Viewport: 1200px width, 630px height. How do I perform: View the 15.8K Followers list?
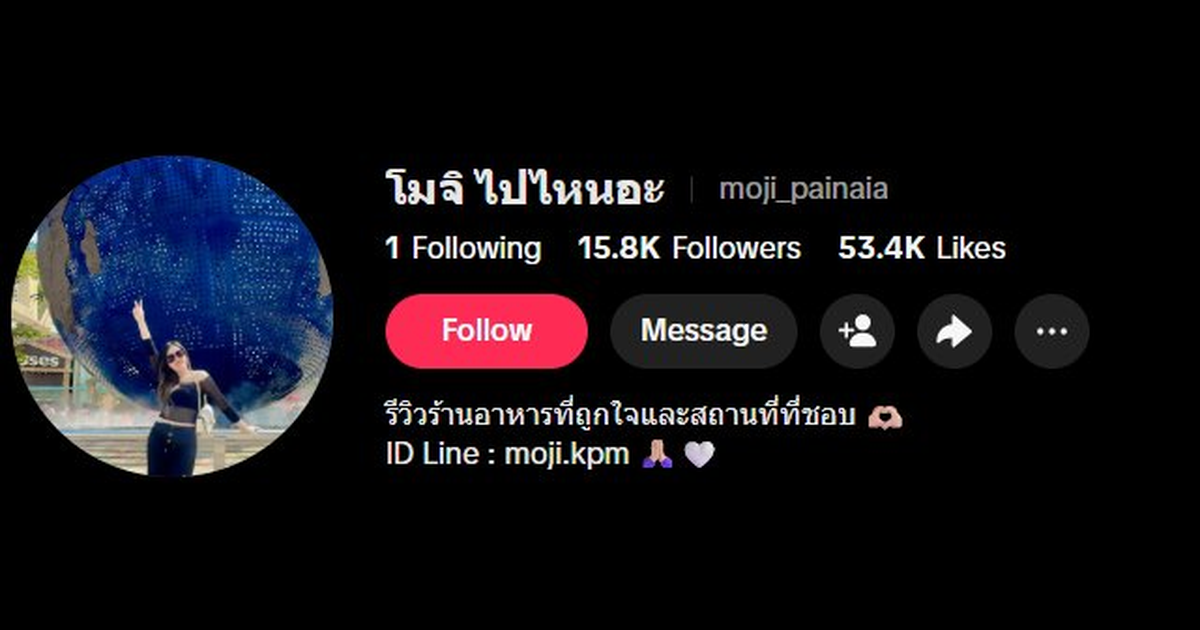tap(689, 248)
